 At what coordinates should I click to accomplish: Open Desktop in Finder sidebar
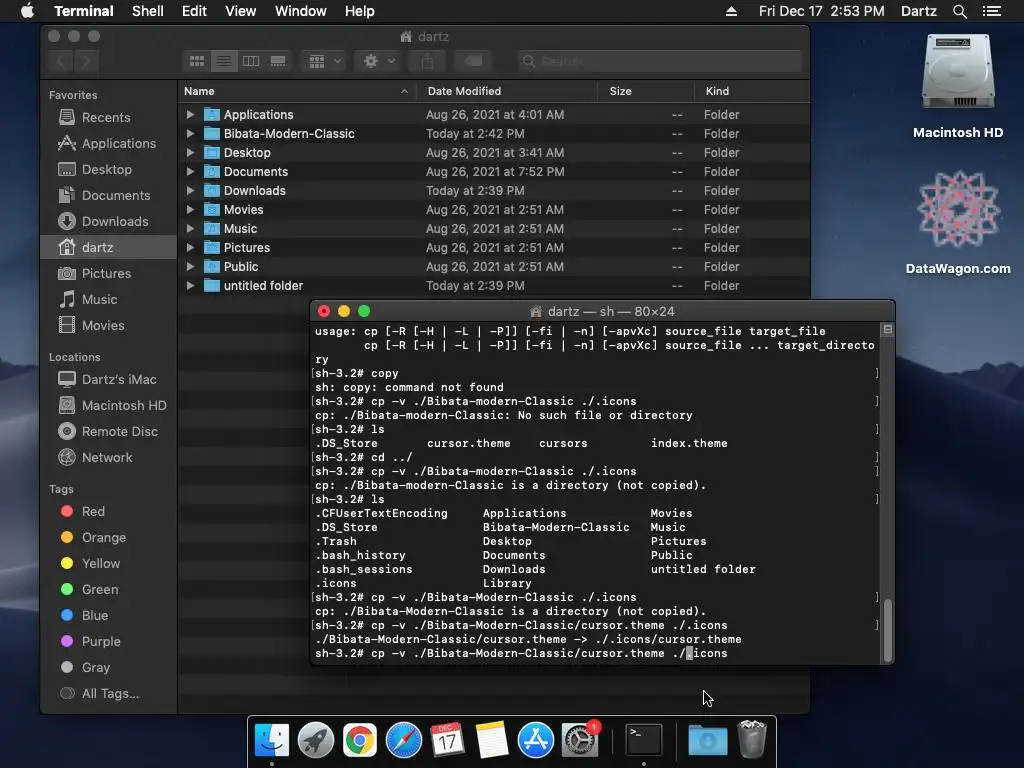coord(106,170)
